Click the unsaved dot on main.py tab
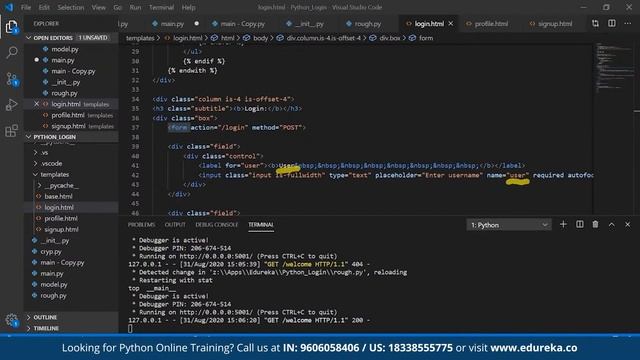Screen dimensions: 640x360 click(197, 24)
